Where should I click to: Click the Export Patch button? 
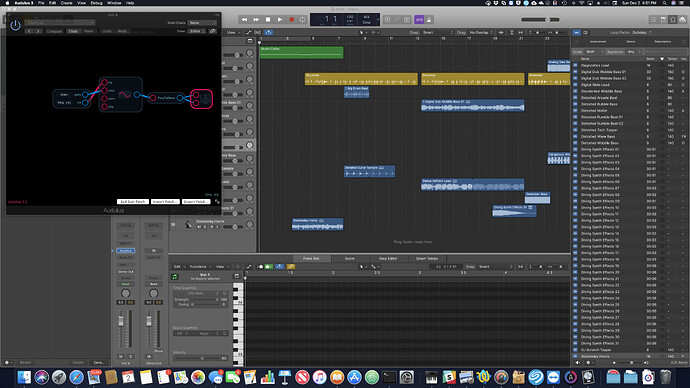click(196, 201)
